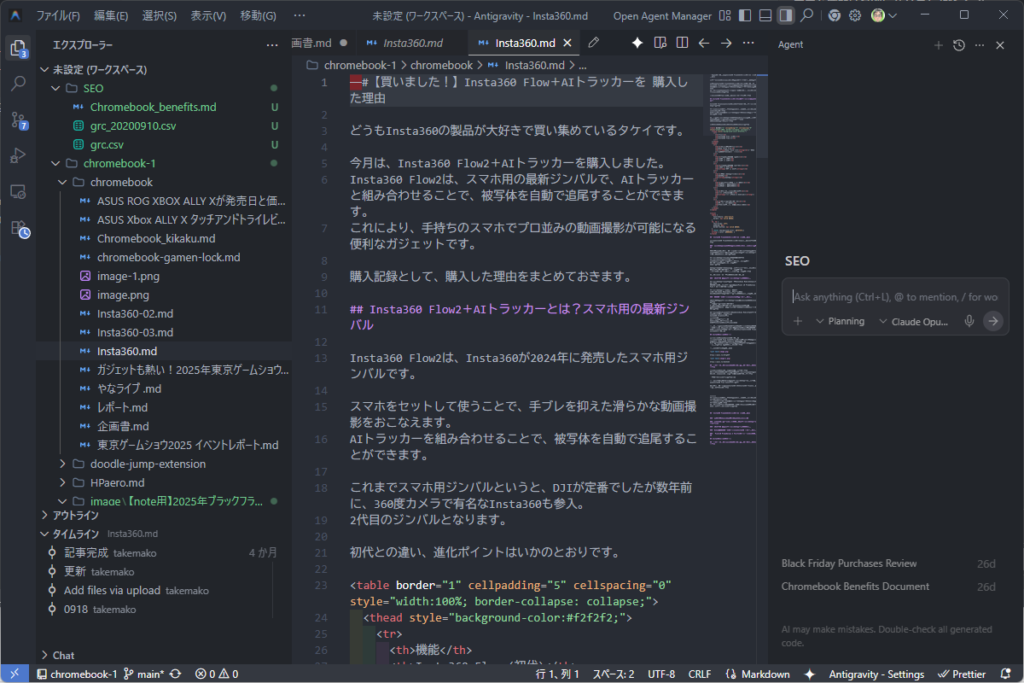The height and width of the screenshot is (683, 1024).
Task: Click the editor minimap scroll area
Action: (732, 300)
